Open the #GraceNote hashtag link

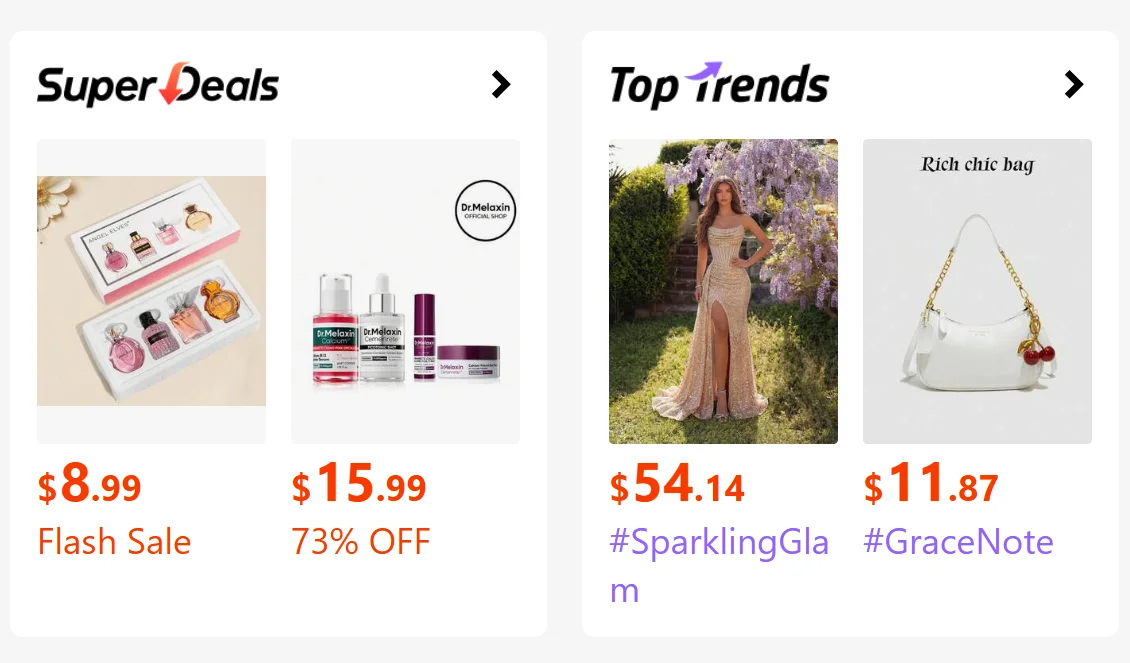point(958,542)
